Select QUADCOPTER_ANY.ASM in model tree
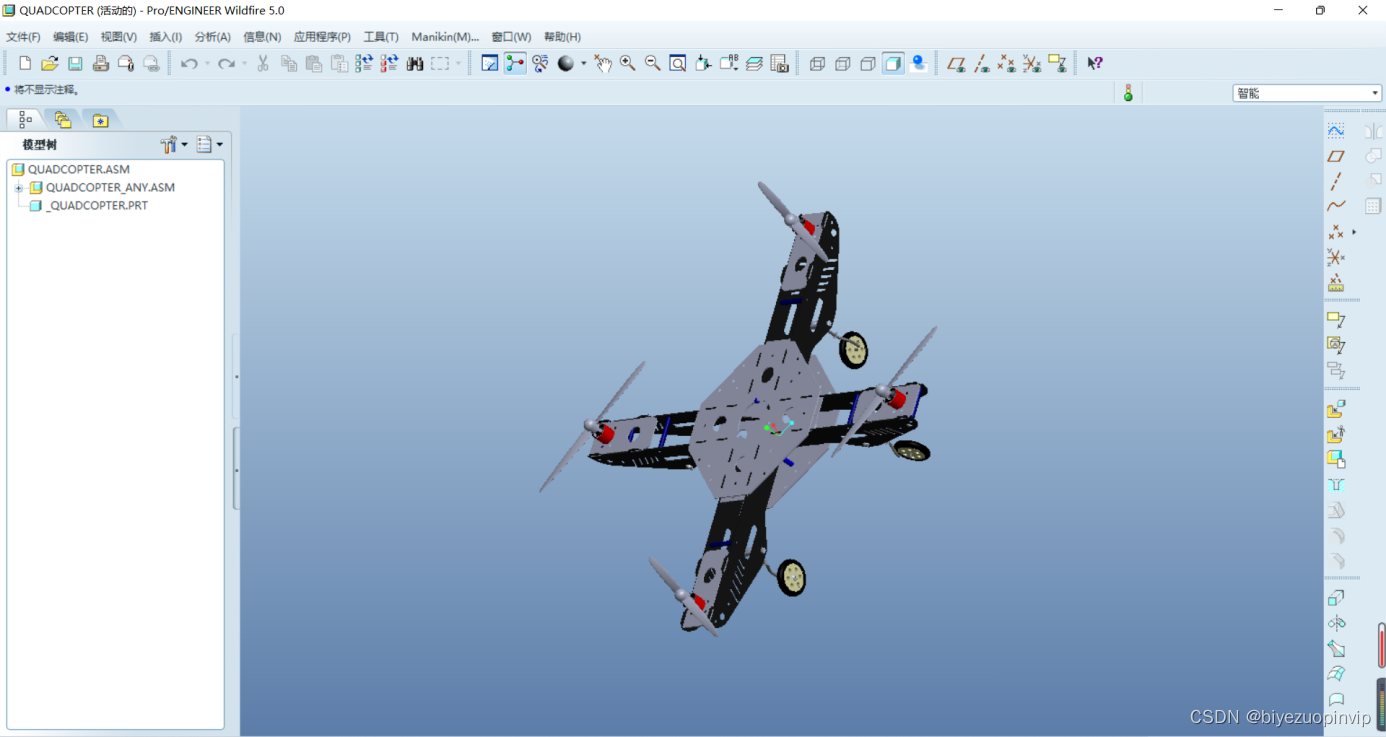1386x737 pixels. (110, 188)
